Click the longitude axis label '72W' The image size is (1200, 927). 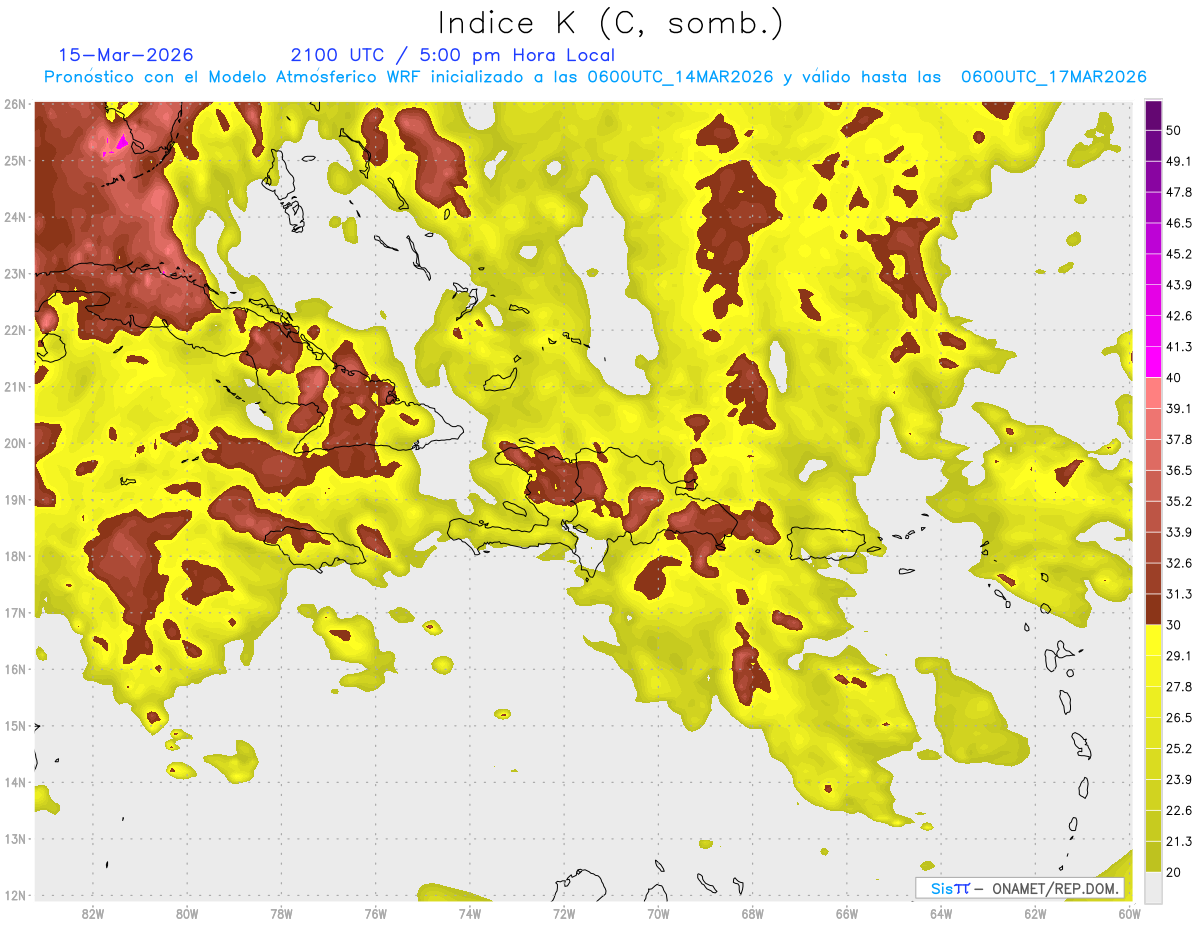coord(563,914)
